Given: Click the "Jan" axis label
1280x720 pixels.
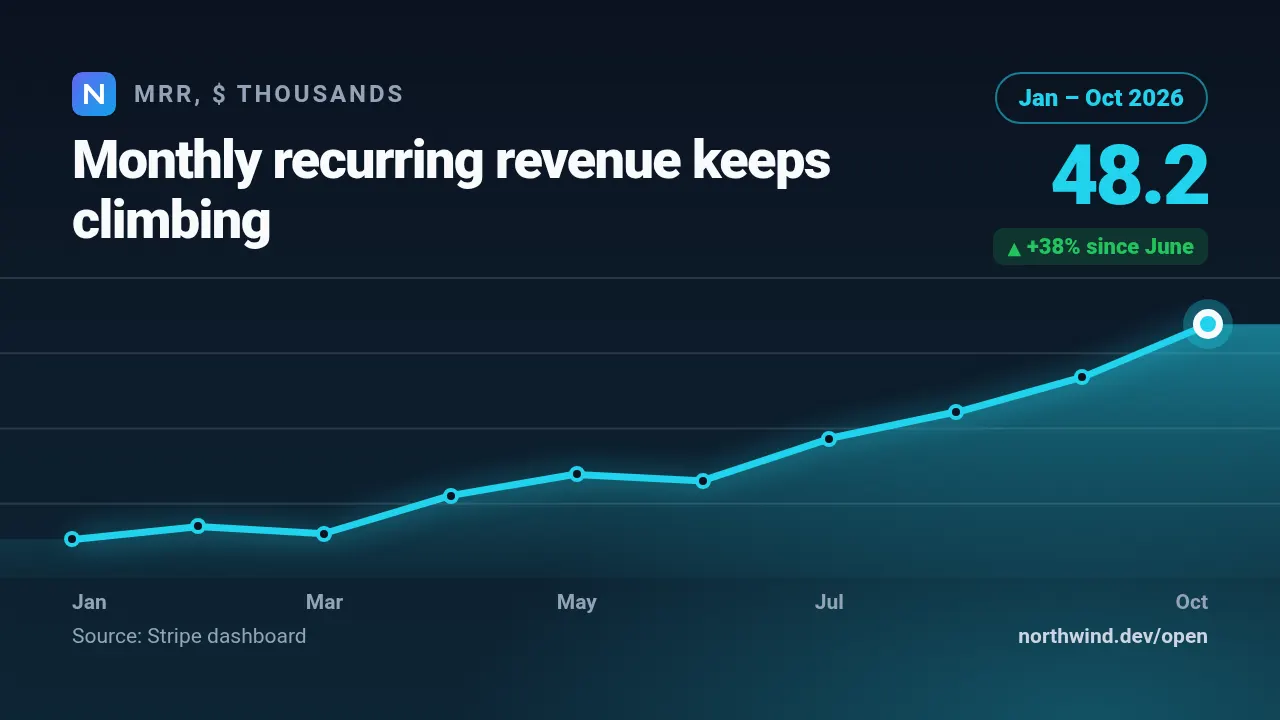Looking at the screenshot, I should [89, 602].
